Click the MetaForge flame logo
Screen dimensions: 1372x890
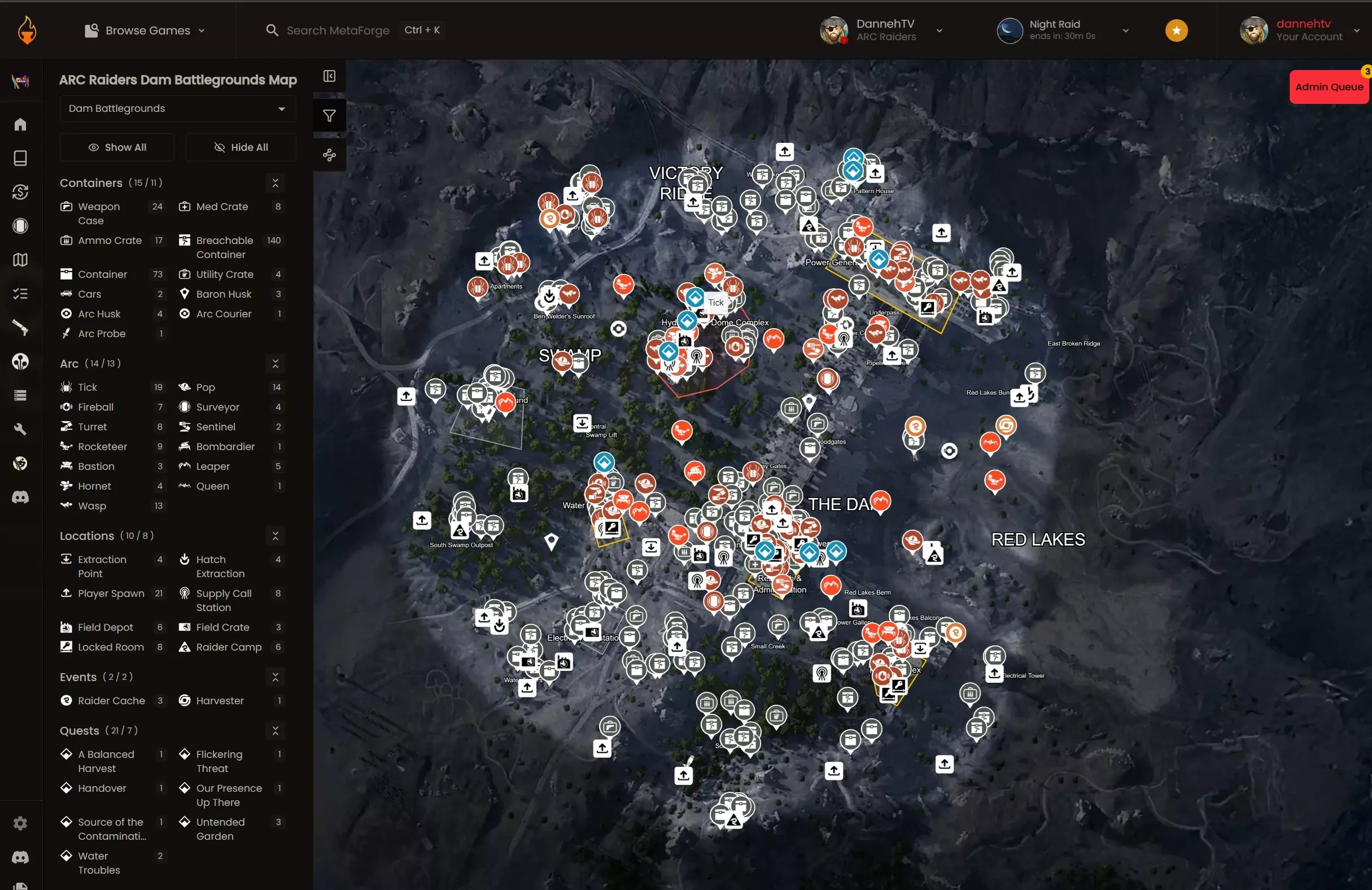[x=27, y=30]
